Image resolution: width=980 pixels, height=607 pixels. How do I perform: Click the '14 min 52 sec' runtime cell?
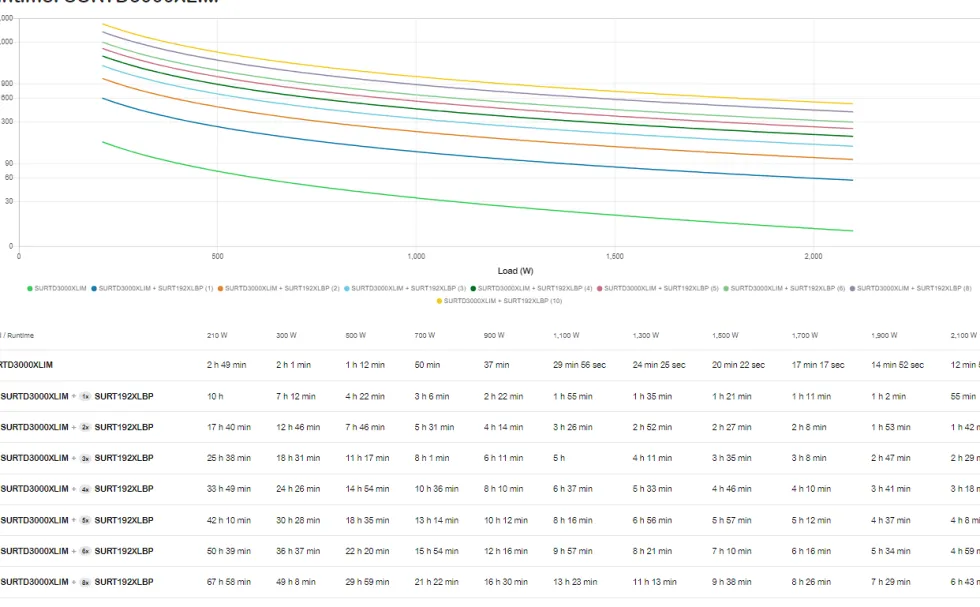898,365
